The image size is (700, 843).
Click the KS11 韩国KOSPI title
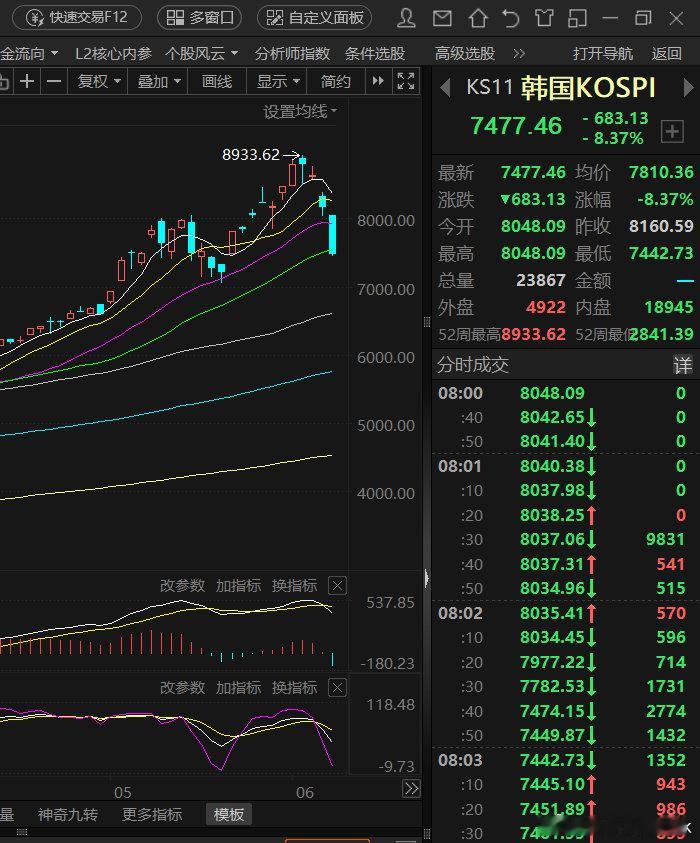[561, 87]
